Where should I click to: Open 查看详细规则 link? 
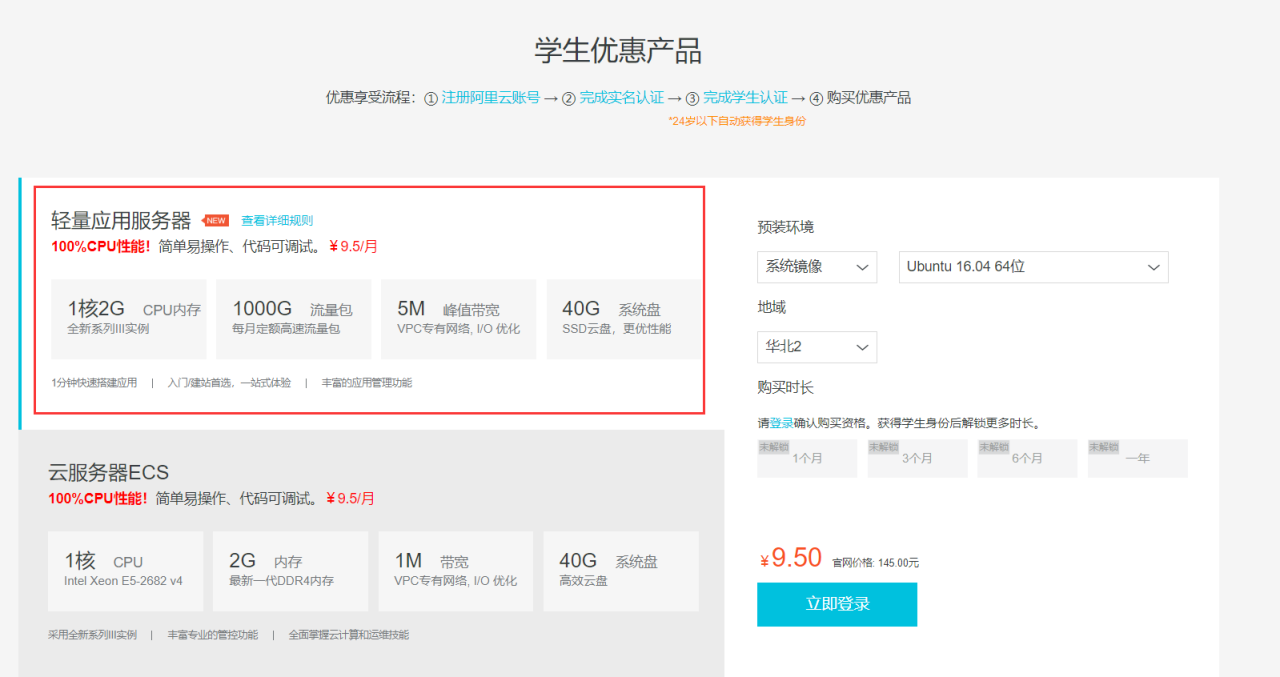(277, 221)
